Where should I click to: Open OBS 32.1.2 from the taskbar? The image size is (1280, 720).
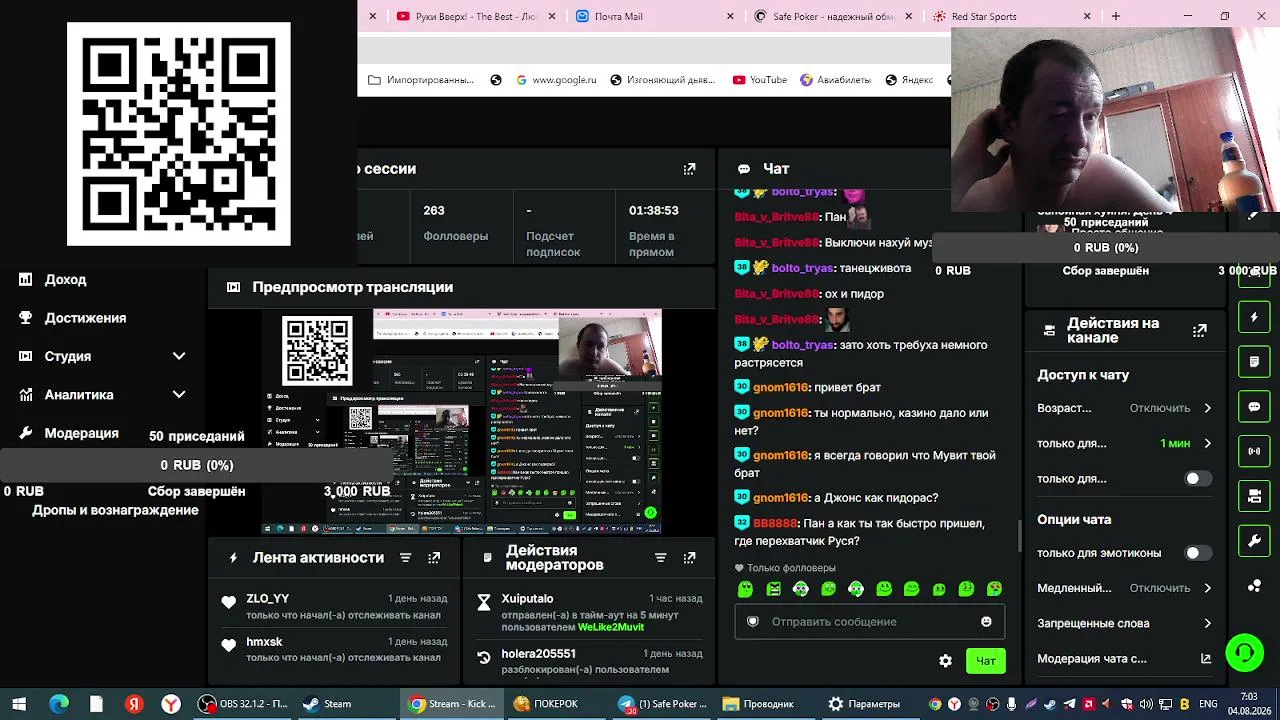coord(244,704)
